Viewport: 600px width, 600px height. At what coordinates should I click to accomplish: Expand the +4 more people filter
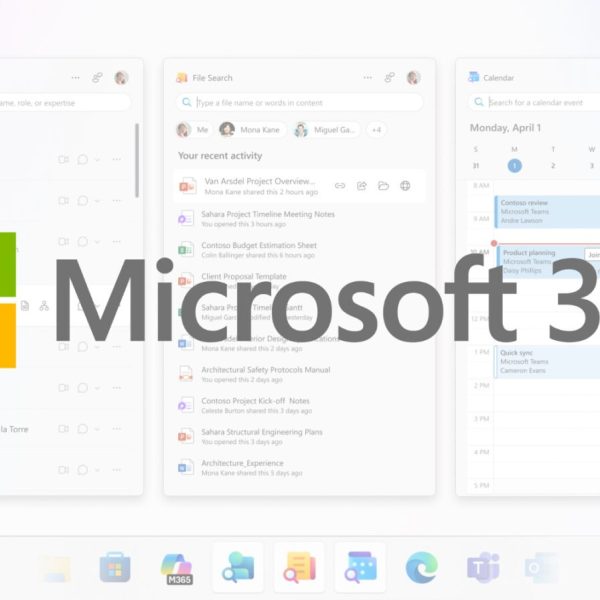click(377, 130)
